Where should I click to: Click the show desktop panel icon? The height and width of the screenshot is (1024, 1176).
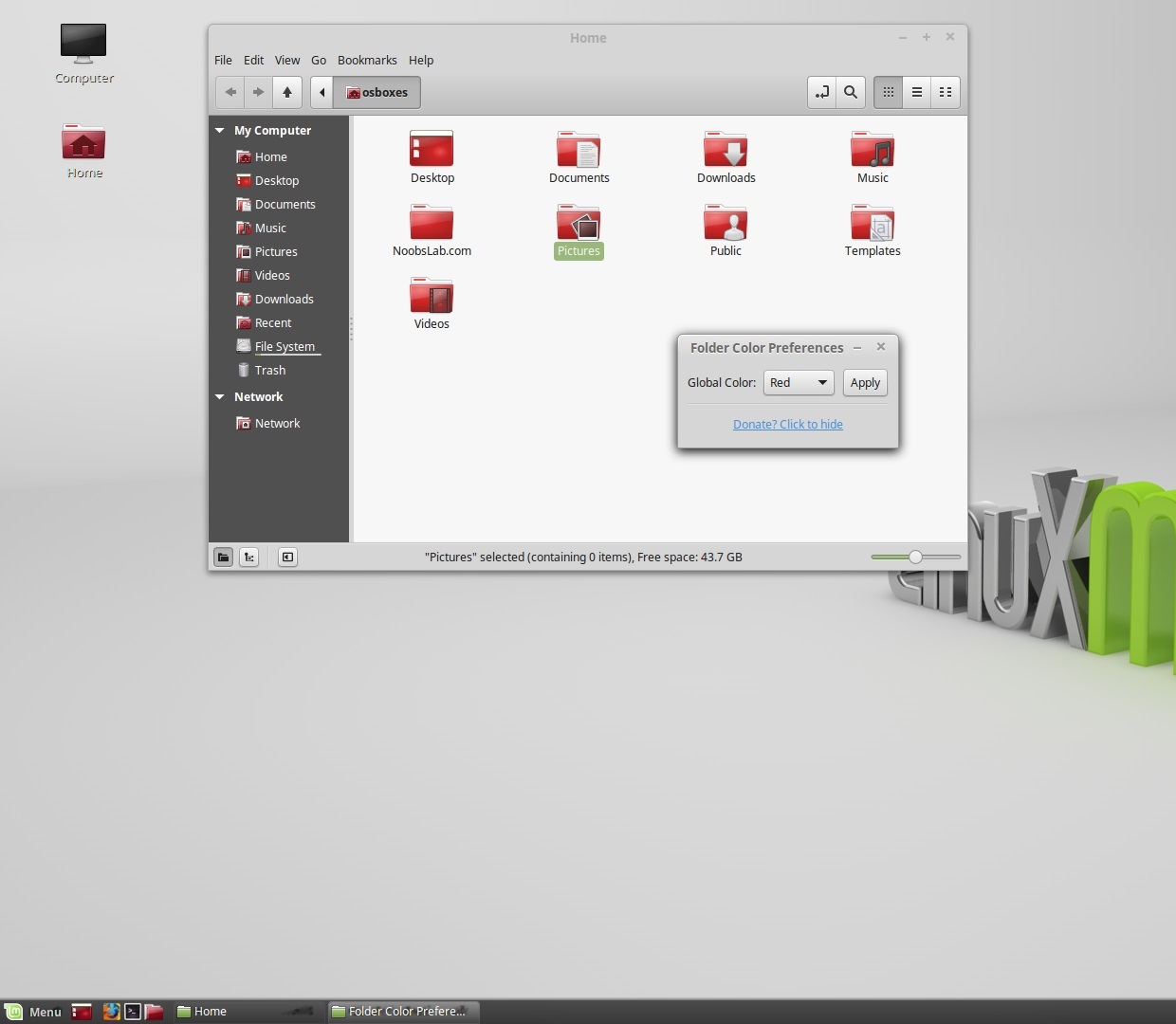tap(82, 1012)
